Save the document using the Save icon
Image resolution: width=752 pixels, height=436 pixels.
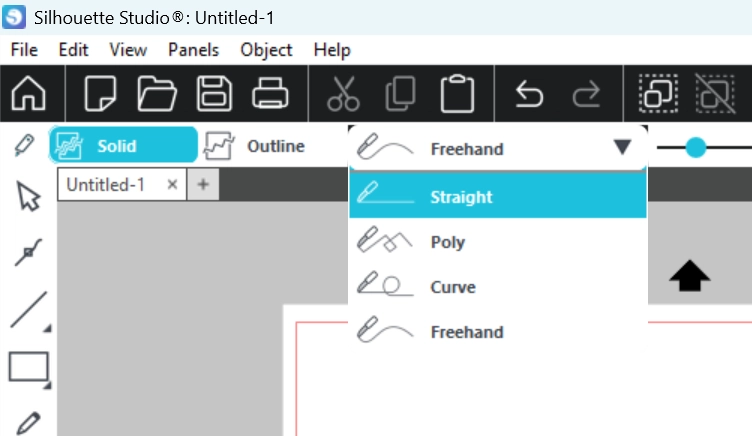(x=215, y=94)
